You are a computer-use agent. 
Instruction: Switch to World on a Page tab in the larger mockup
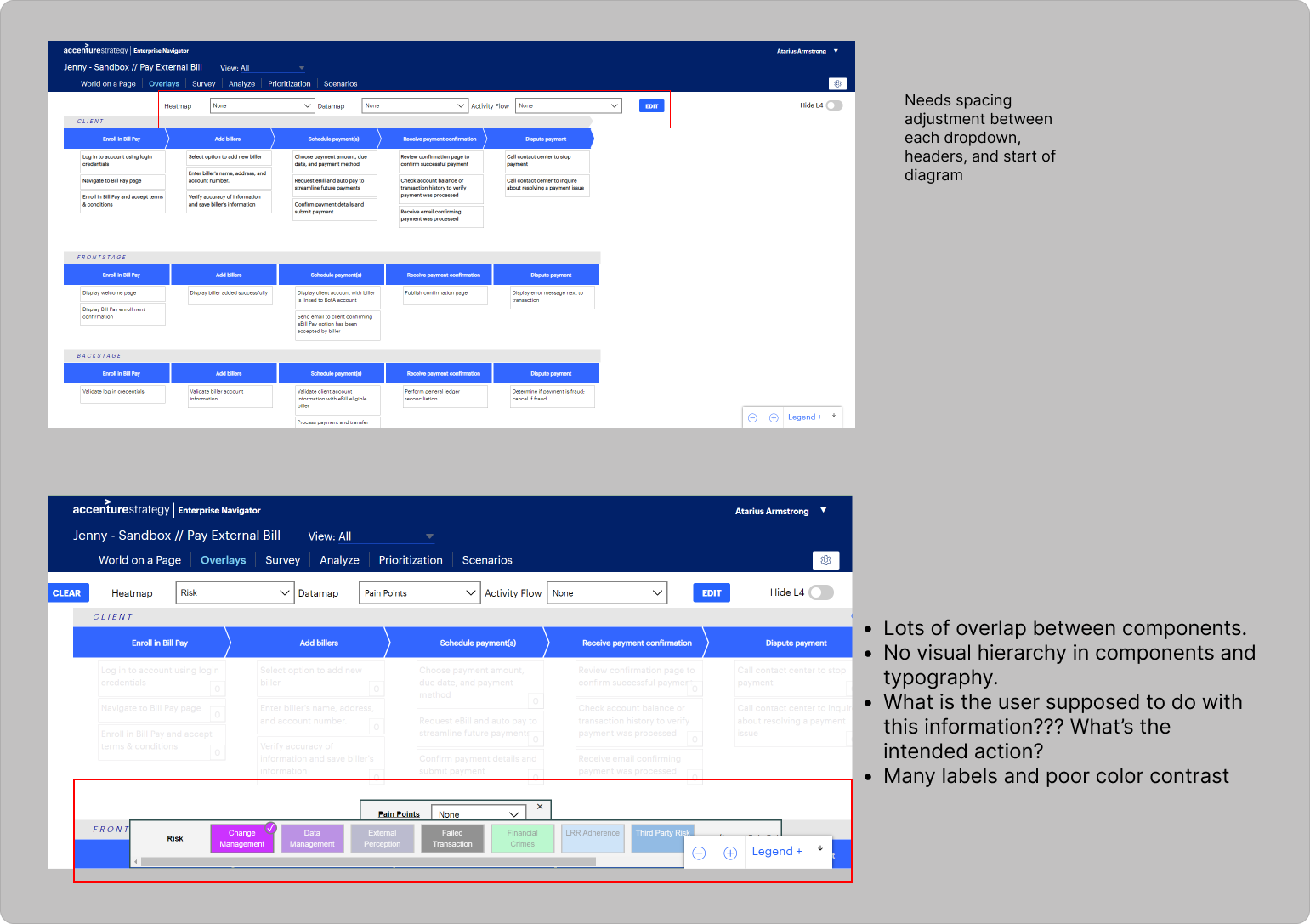[139, 560]
